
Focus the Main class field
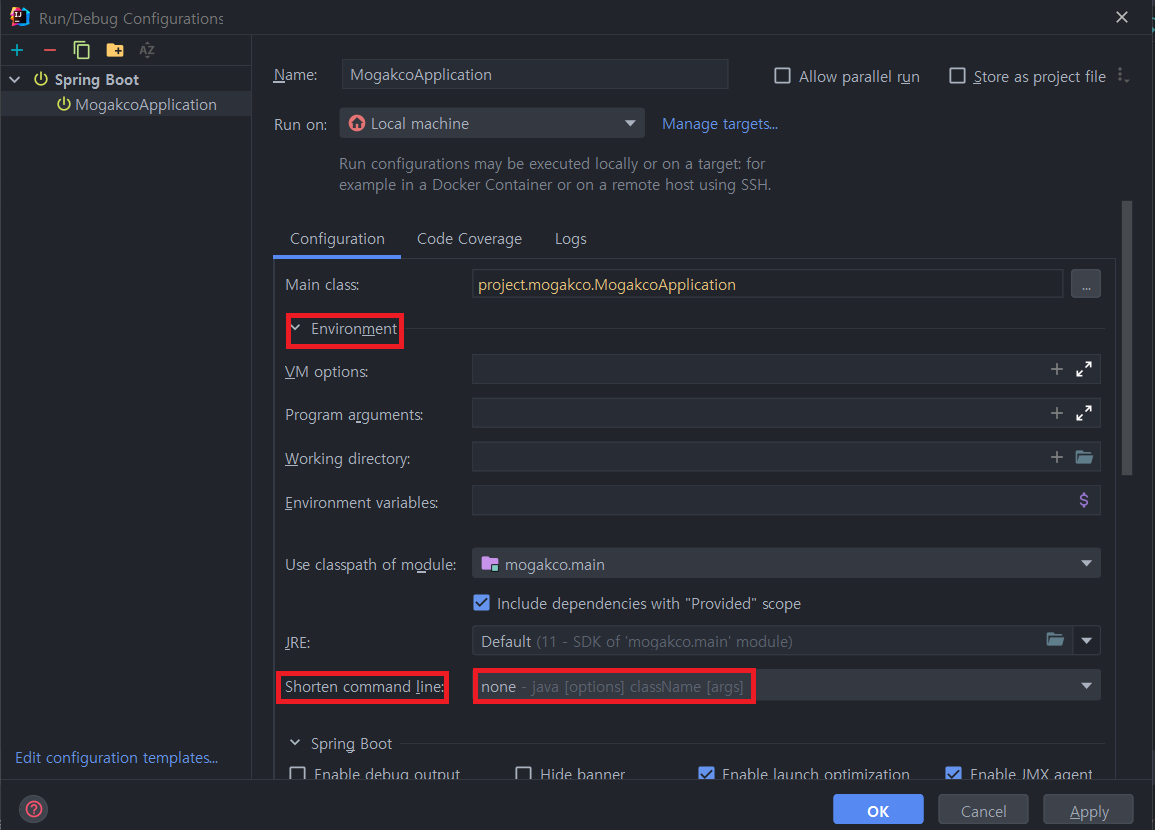coord(767,284)
